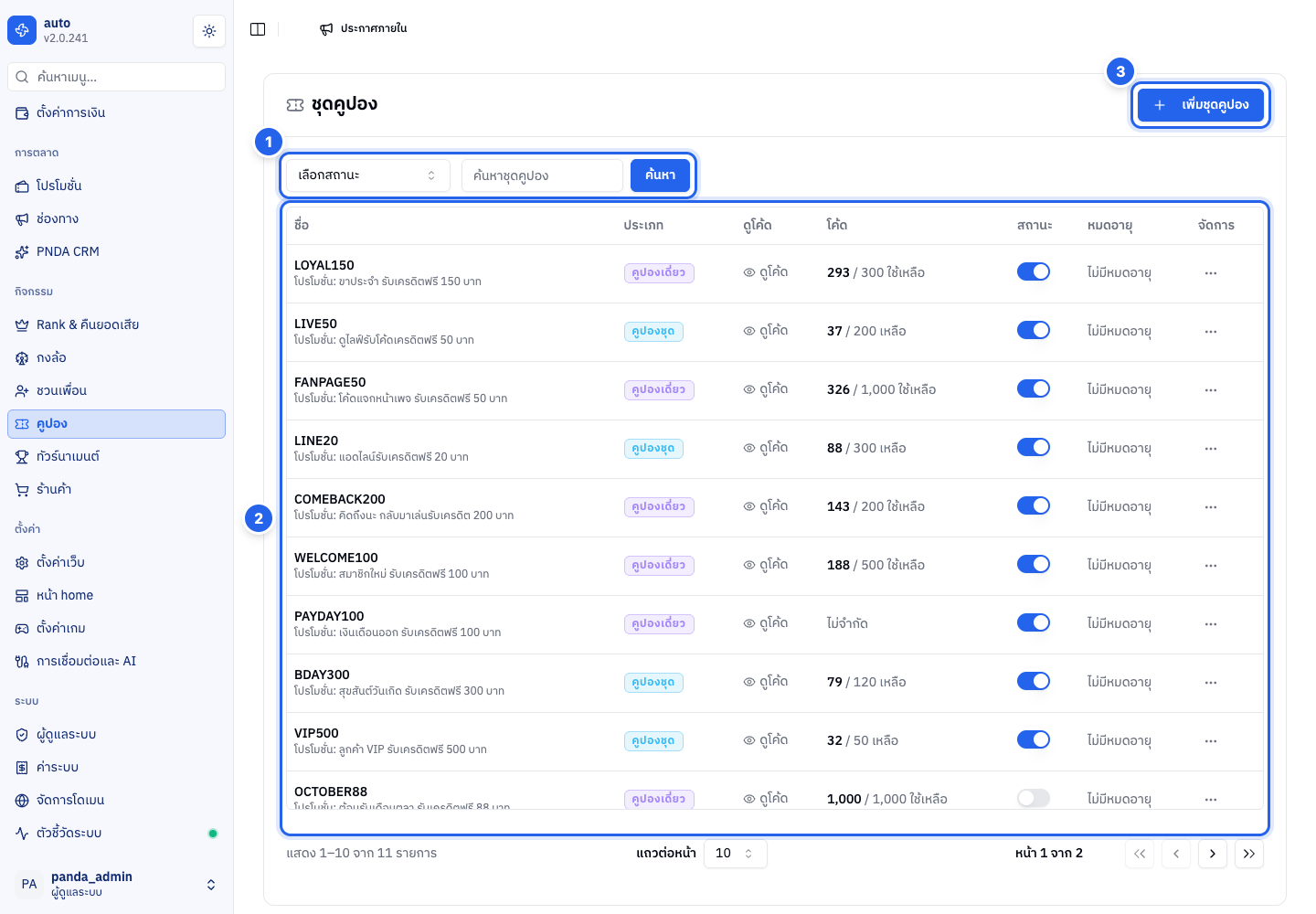The width and height of the screenshot is (1316, 914).
Task: Open the internal announcements megaphone icon
Action: (326, 29)
